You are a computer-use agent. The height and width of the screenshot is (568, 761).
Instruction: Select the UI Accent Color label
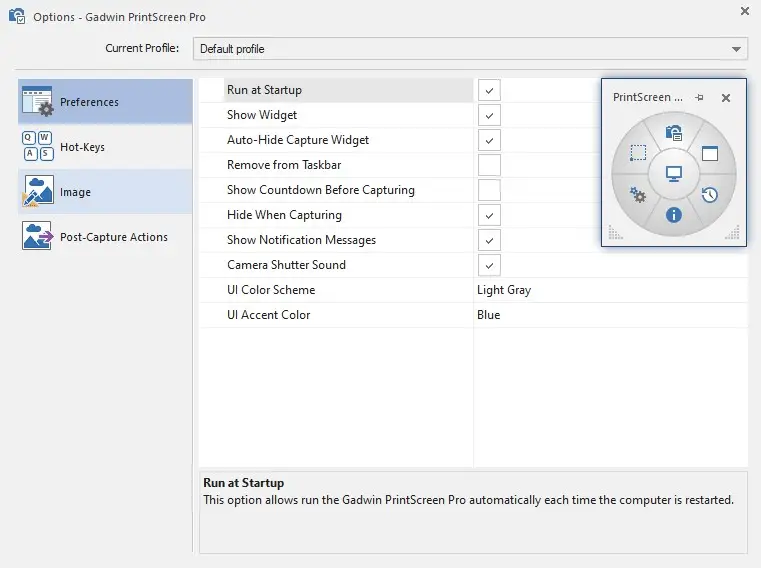pos(268,315)
